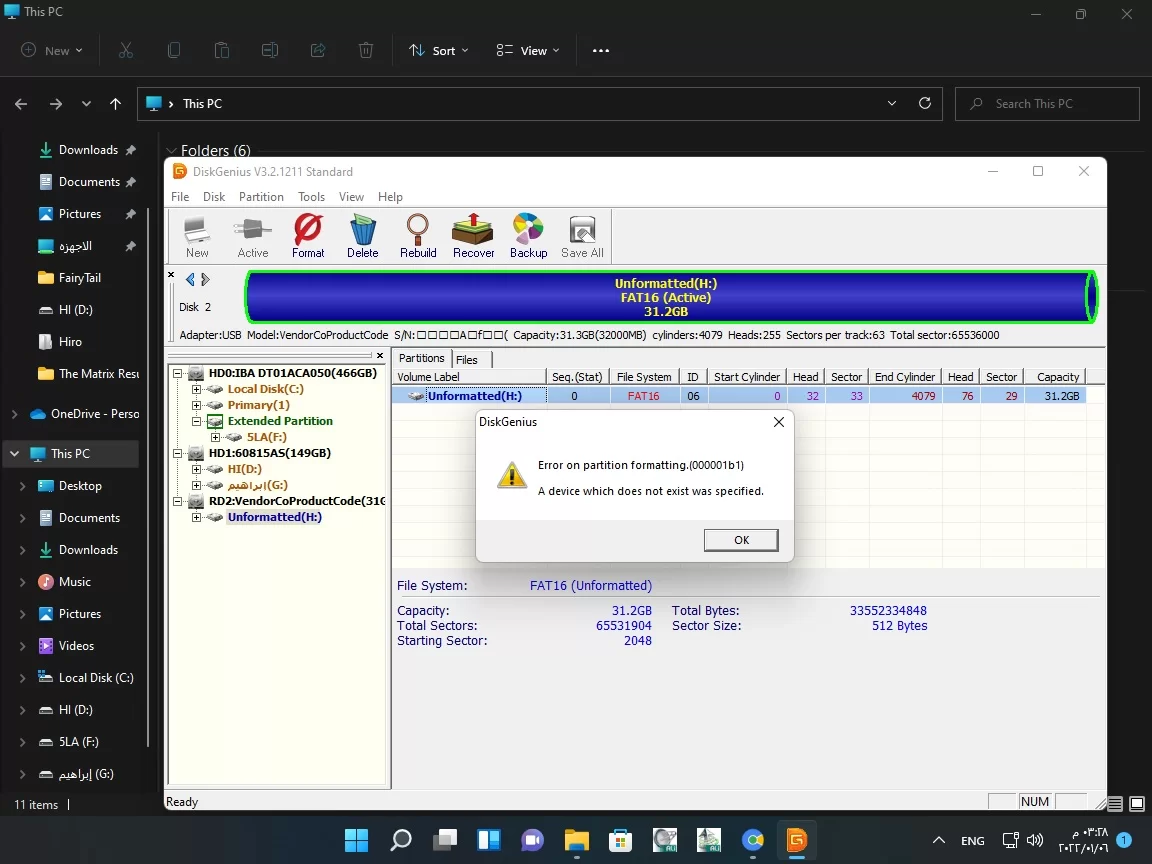Select Local Disk (C:) in Explorer sidebar
This screenshot has height=864, width=1152.
tap(96, 678)
